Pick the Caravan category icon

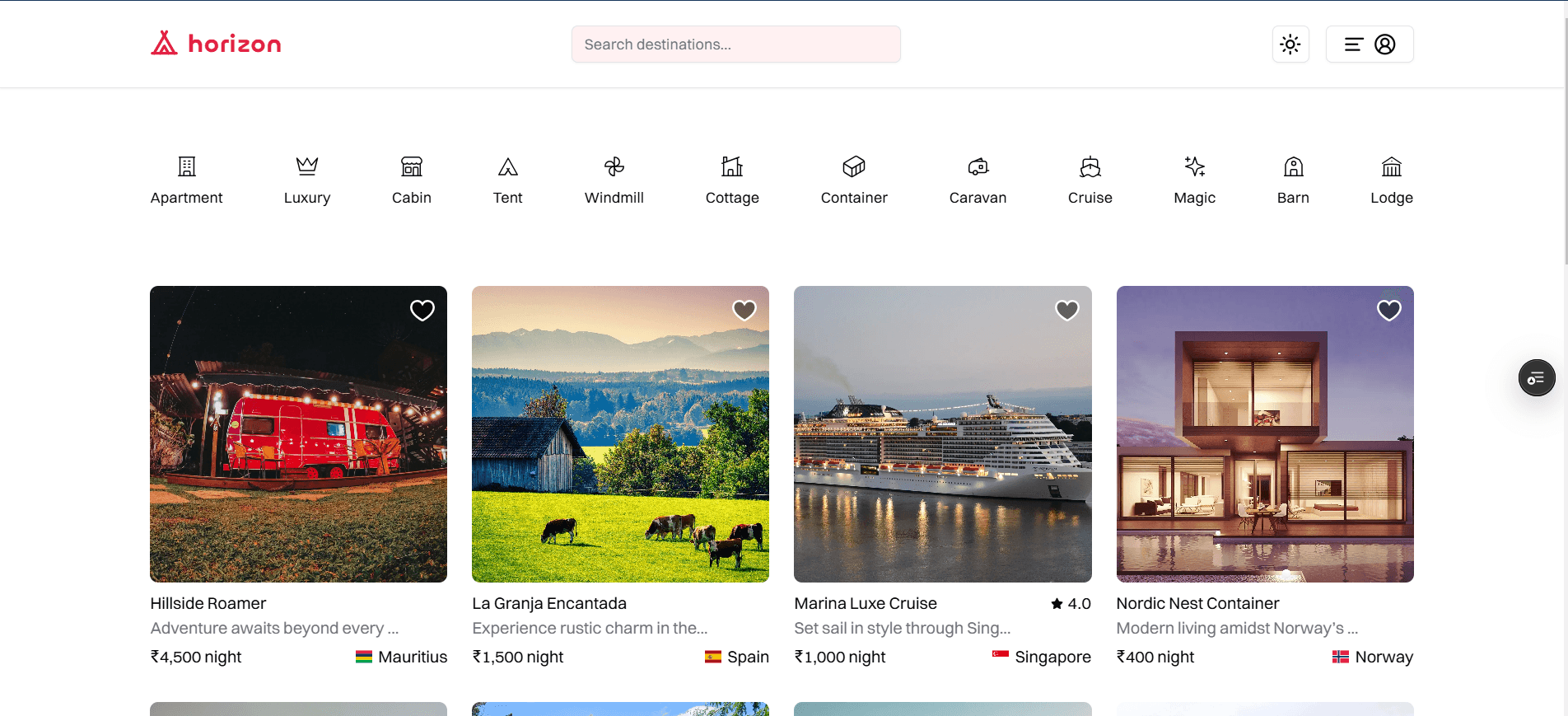(978, 167)
